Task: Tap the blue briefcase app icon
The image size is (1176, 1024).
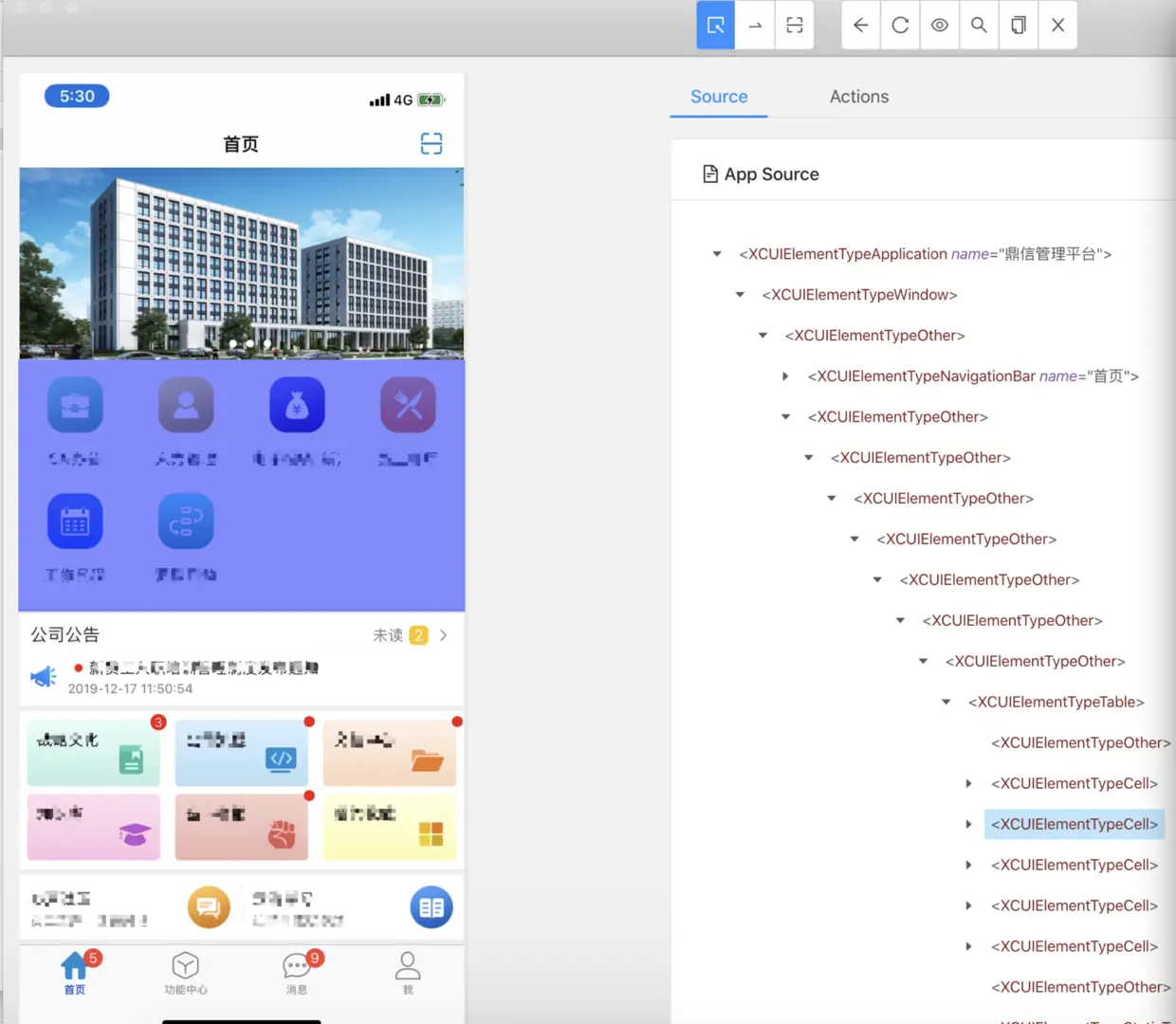Action: click(x=75, y=405)
